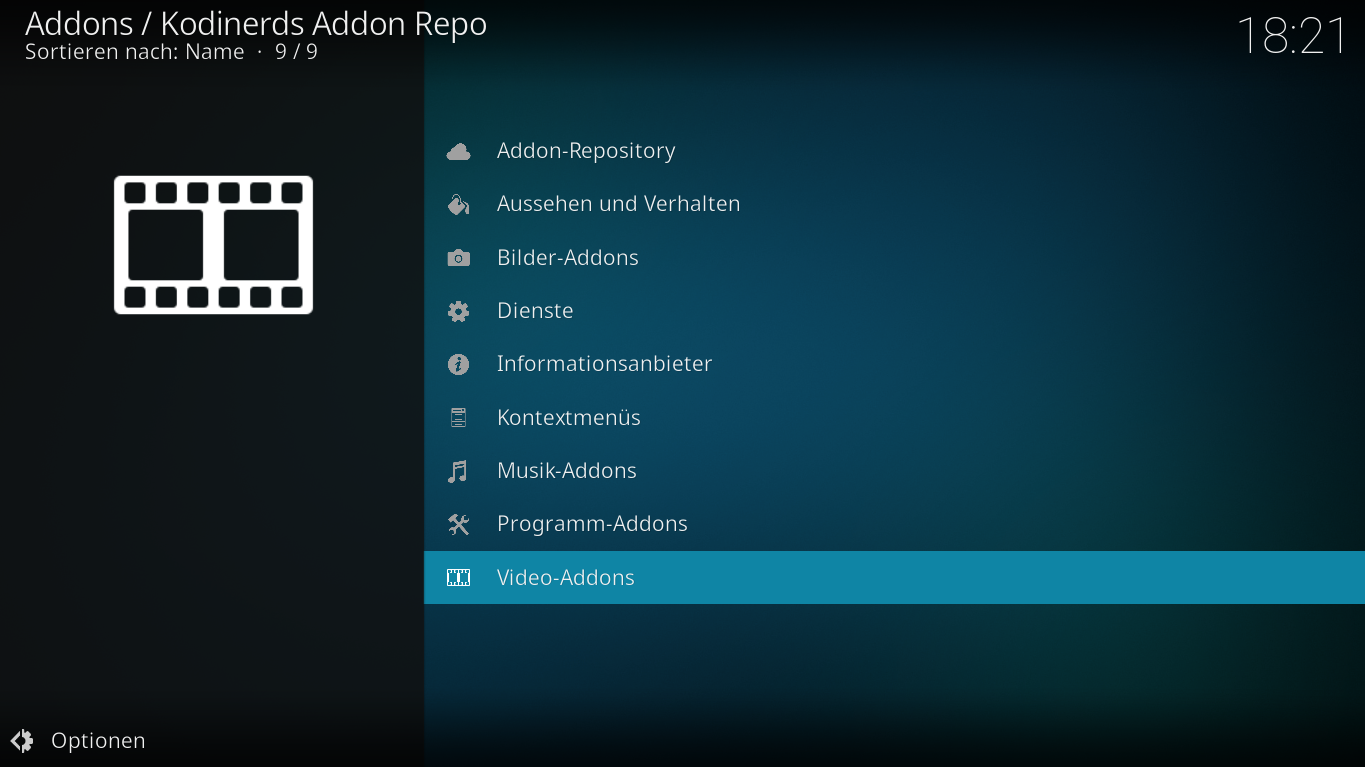1365x767 pixels.
Task: Click the film strip icon for Video-Addons
Action: (458, 577)
